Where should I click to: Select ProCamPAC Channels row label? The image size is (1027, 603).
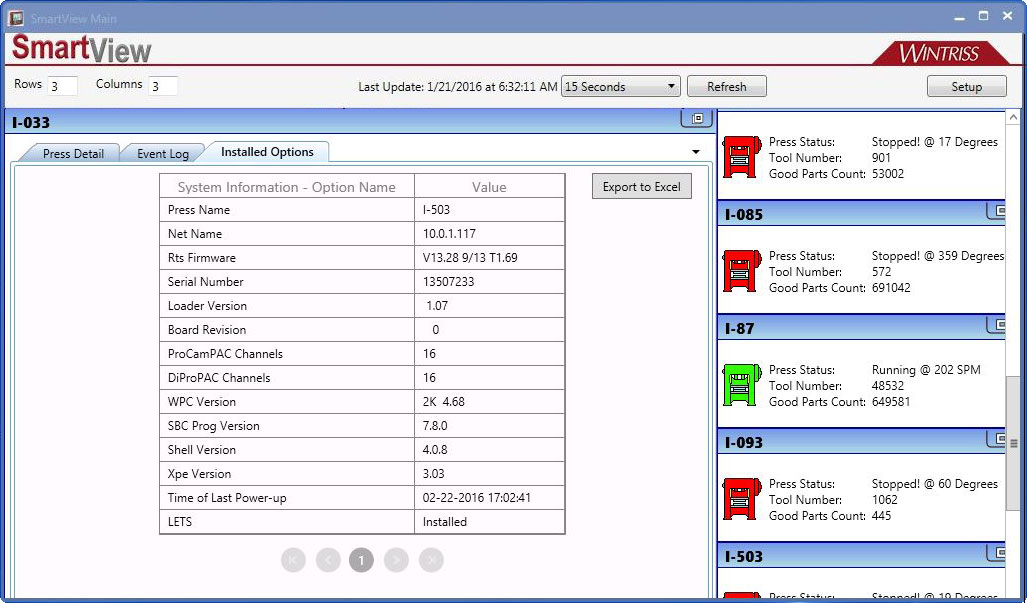tap(225, 354)
